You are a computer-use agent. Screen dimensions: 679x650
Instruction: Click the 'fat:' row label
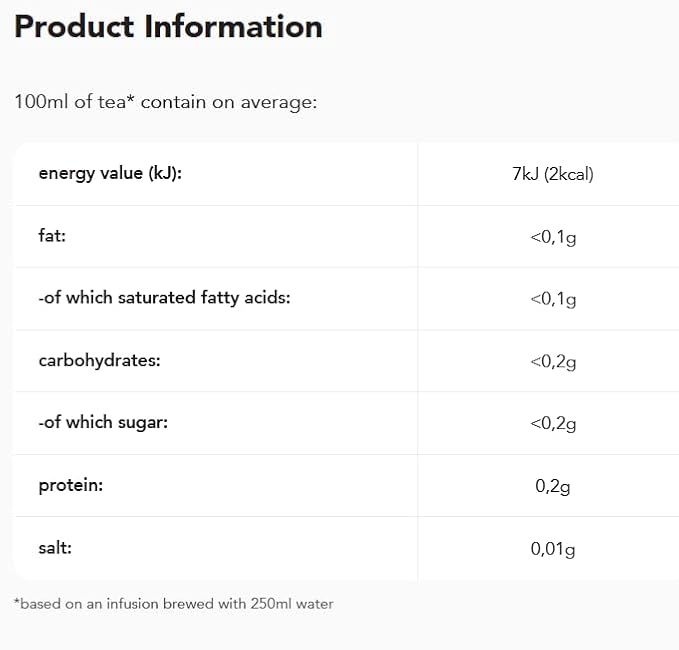(x=52, y=236)
